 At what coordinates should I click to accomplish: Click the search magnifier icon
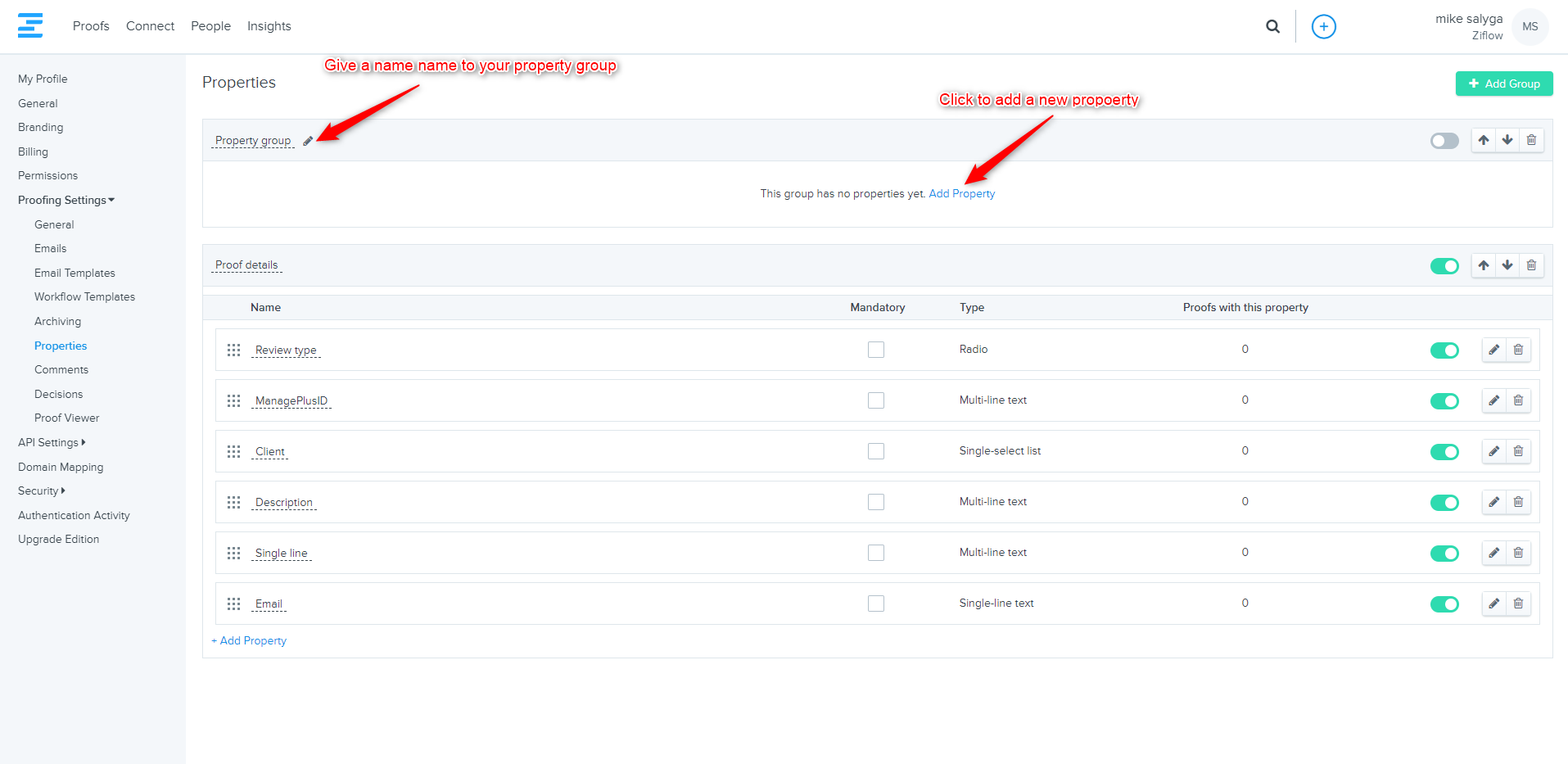click(x=1272, y=26)
